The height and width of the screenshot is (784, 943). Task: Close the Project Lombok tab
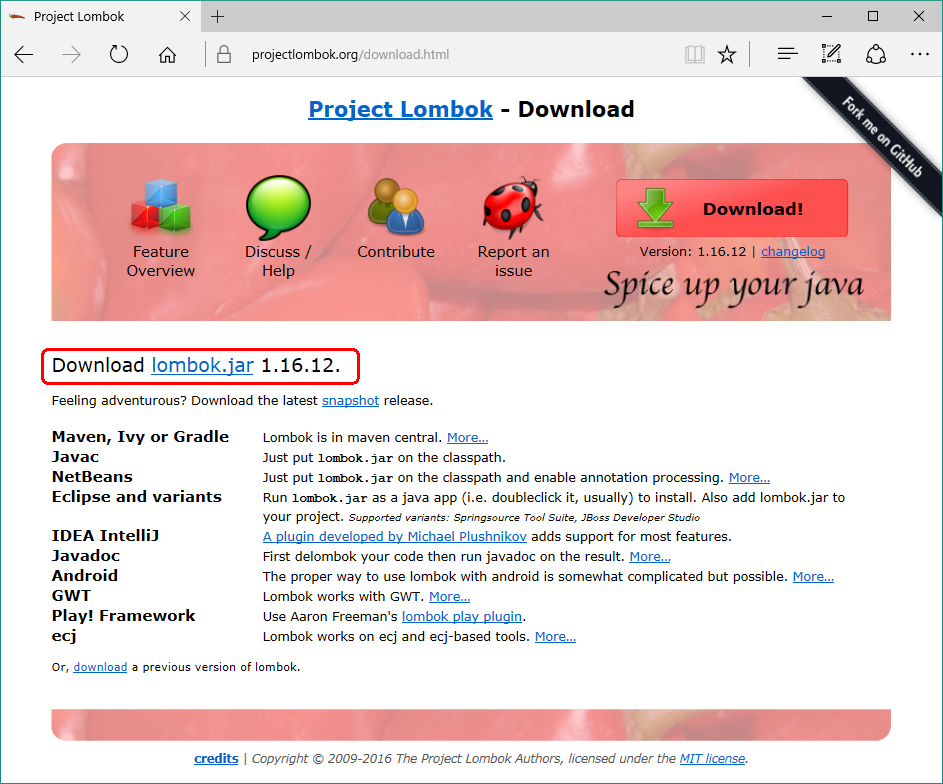pyautogui.click(x=185, y=16)
